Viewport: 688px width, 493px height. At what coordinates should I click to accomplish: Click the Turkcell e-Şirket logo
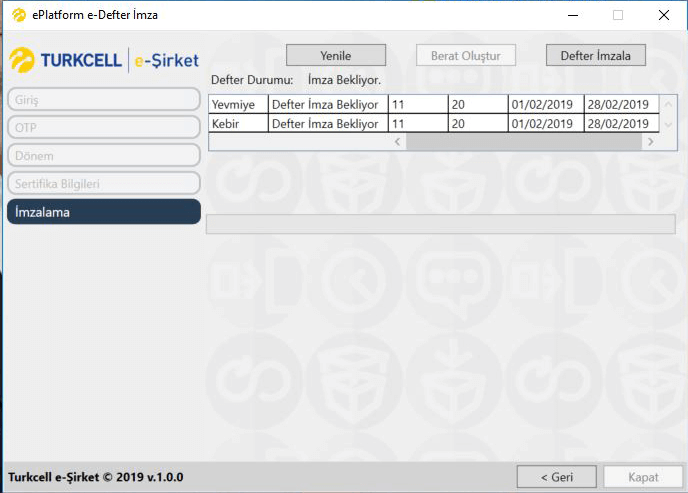pyautogui.click(x=104, y=60)
